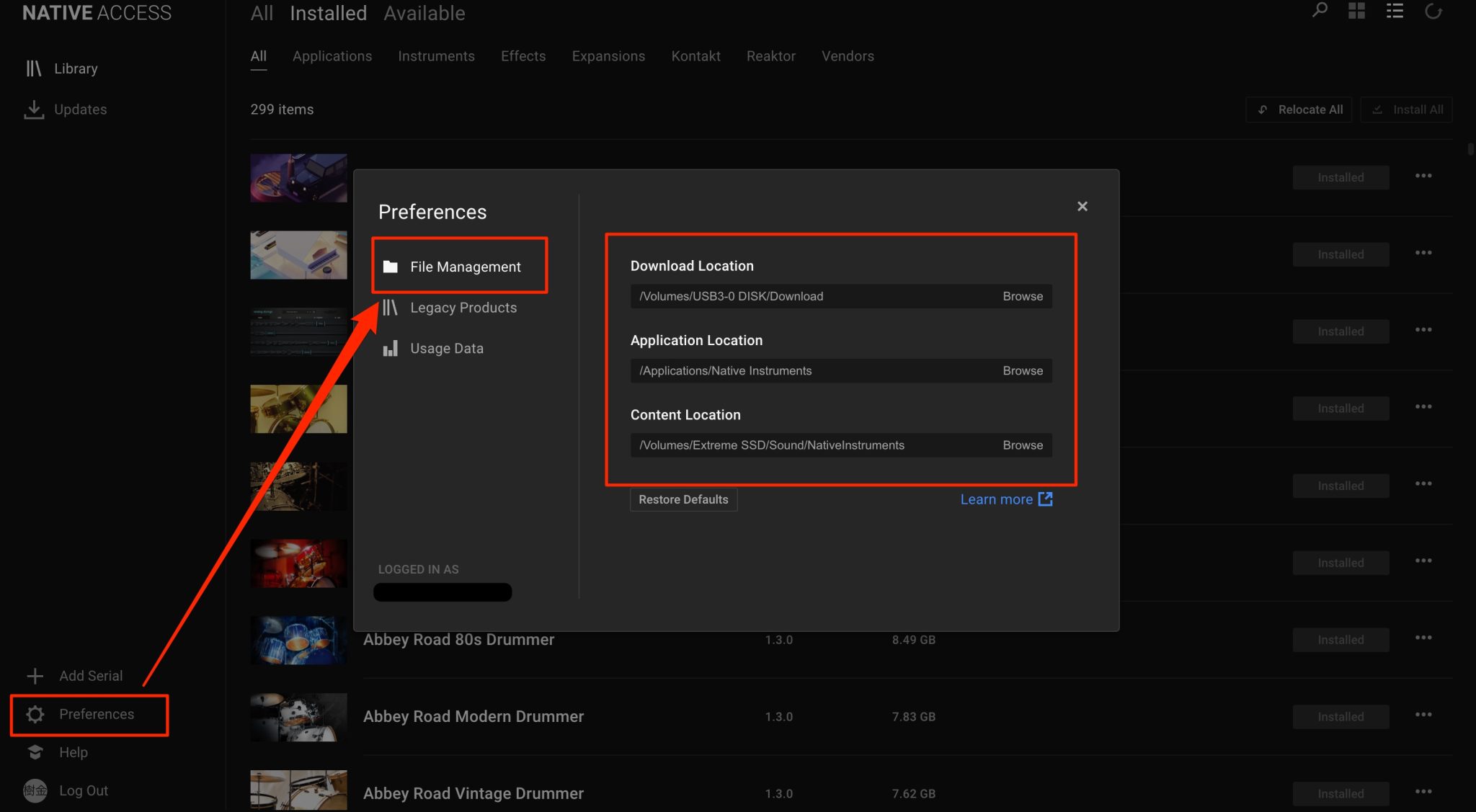Image resolution: width=1476 pixels, height=812 pixels.
Task: Switch to grid view using the tiles icon
Action: click(x=1357, y=11)
